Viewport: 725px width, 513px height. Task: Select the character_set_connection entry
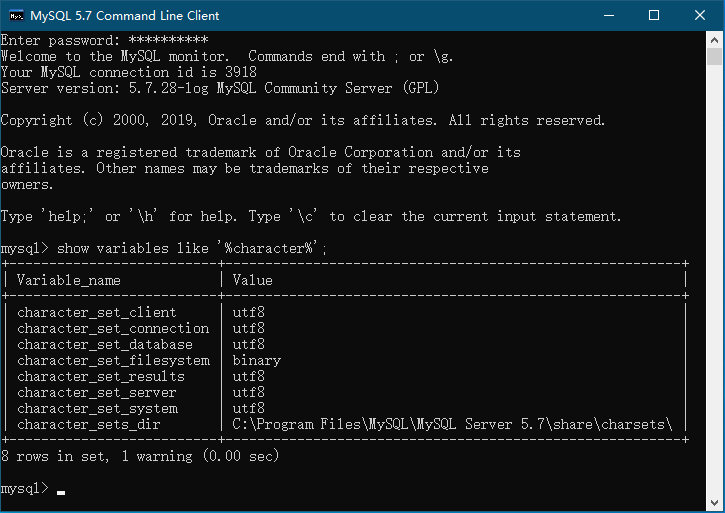pyautogui.click(x=113, y=329)
